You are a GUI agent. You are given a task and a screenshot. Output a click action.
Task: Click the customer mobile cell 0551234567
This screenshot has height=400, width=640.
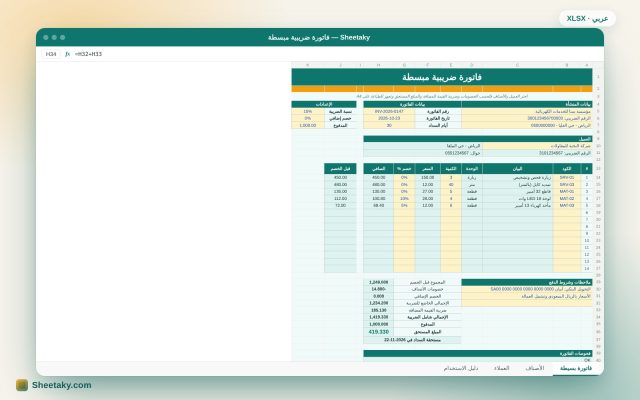point(422,153)
